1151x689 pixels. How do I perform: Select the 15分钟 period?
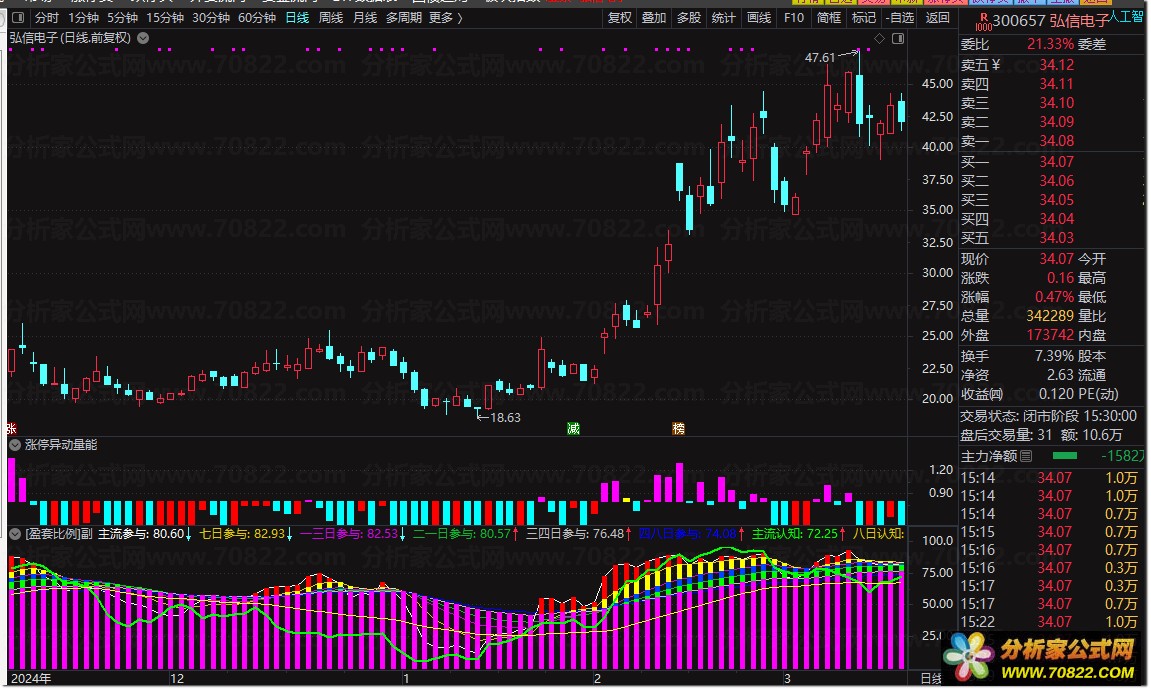pyautogui.click(x=164, y=18)
